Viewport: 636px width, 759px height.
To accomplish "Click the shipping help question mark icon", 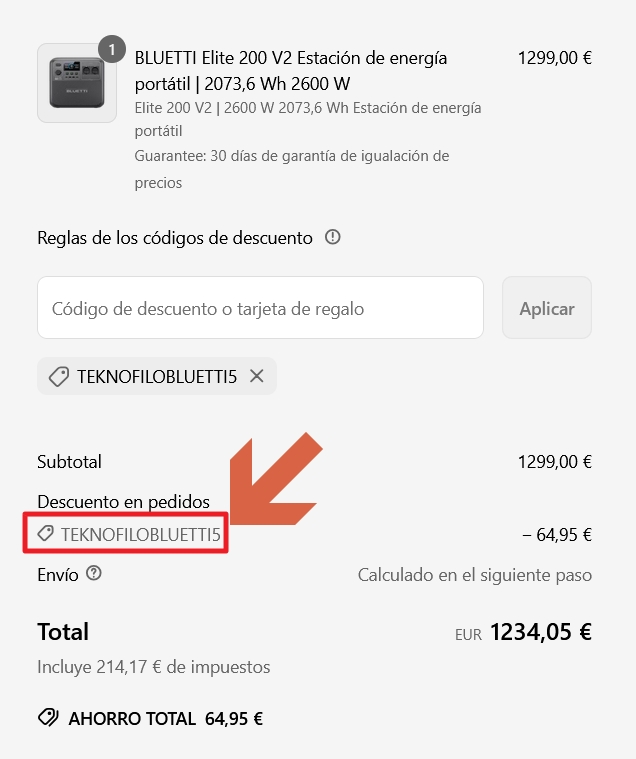I will (x=94, y=573).
